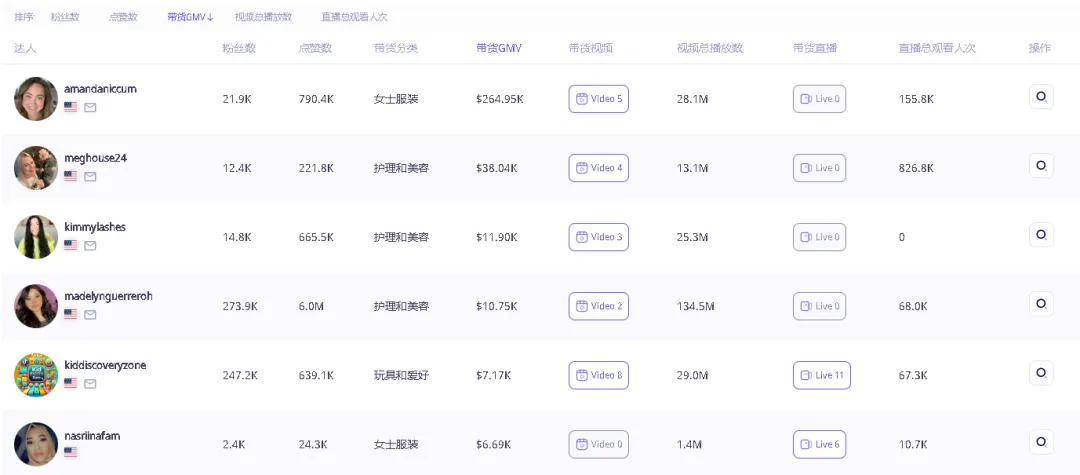Click 达人 column header

25,48
